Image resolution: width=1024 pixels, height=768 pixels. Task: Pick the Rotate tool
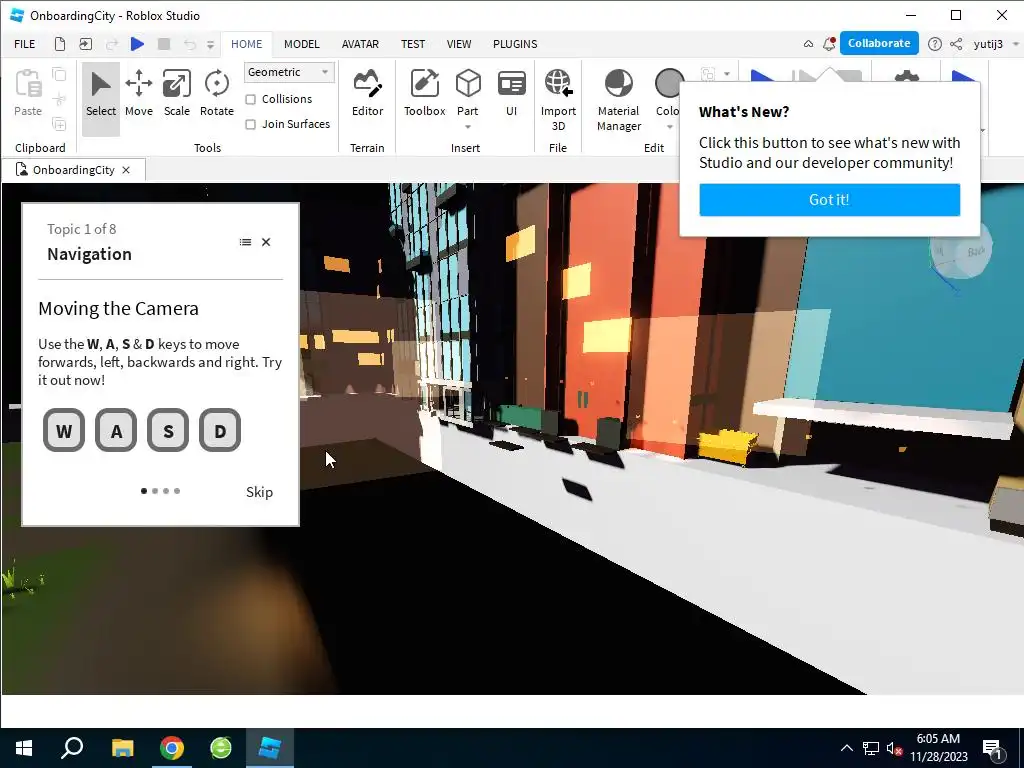217,95
